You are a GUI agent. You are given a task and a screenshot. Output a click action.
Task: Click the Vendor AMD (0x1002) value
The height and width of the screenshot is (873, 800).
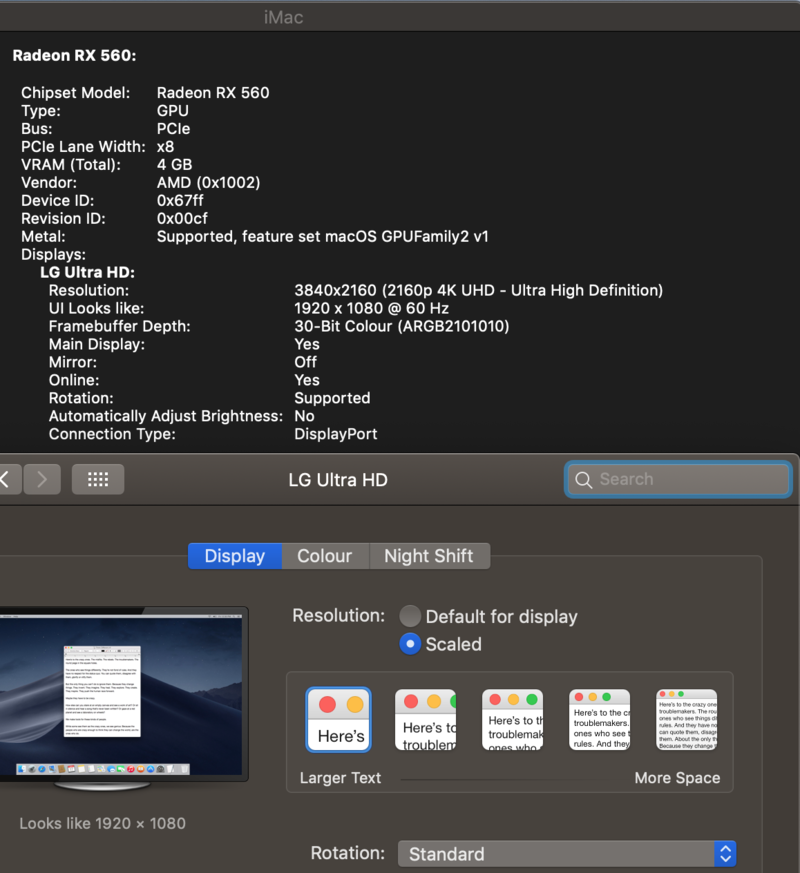(208, 183)
